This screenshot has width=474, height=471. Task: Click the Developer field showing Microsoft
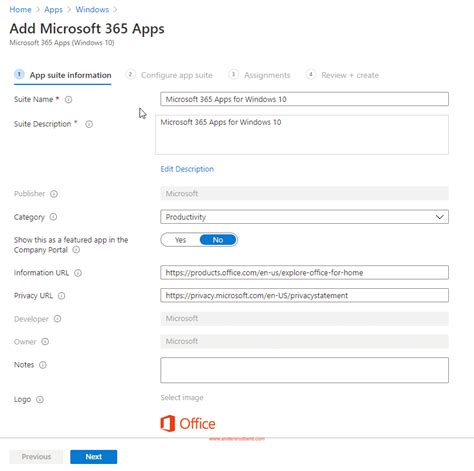[304, 319]
